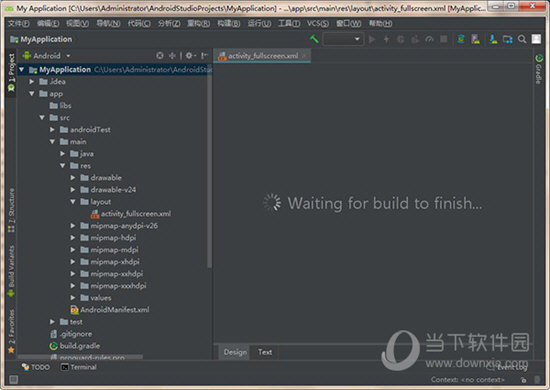
Task: Expand the java folder arrow
Action: pyautogui.click(x=62, y=154)
